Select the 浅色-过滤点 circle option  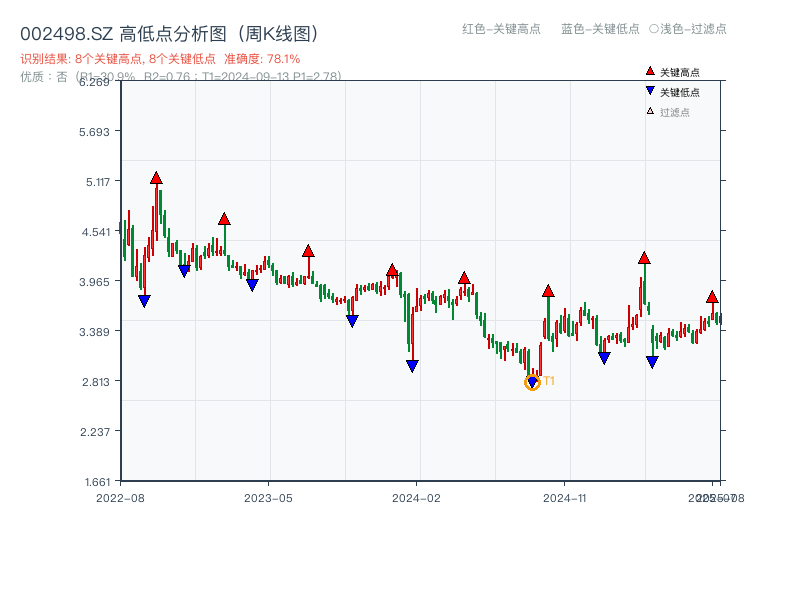654,29
